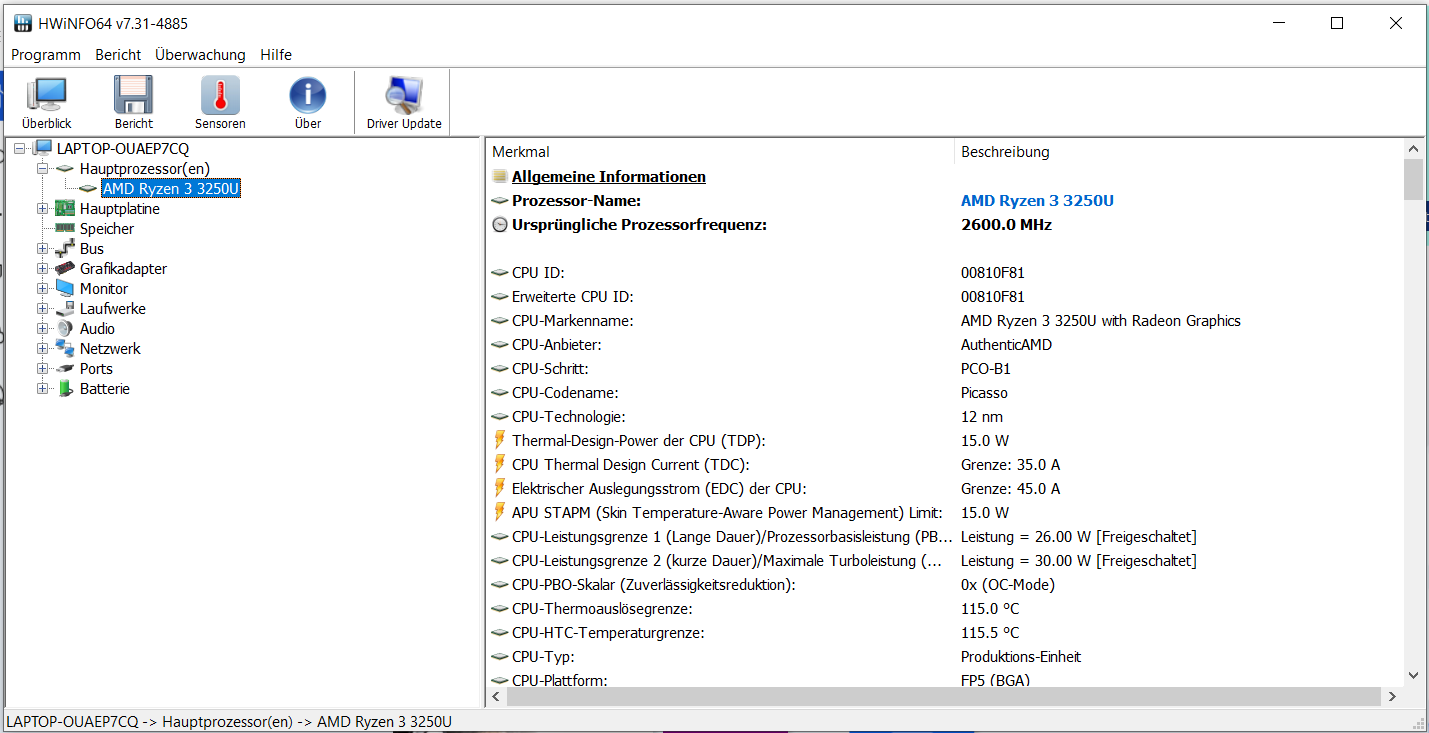Click lightning icon beside Elektrischer Auslegungsstrom row

click(x=500, y=488)
